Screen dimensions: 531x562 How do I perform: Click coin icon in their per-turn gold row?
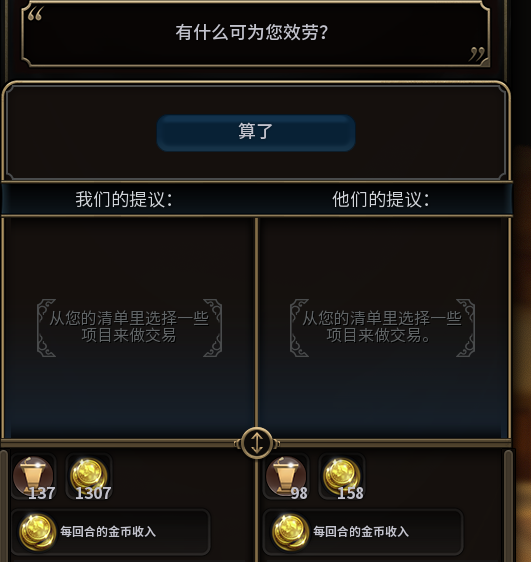(290, 532)
